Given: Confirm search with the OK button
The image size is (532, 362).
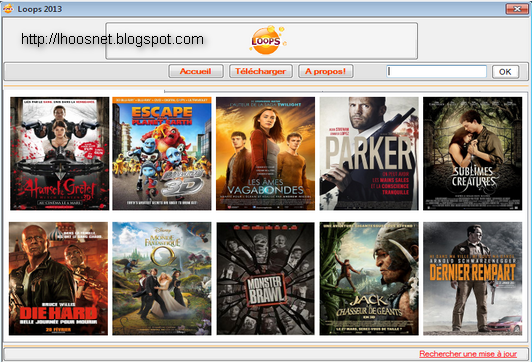Looking at the screenshot, I should 505,72.
